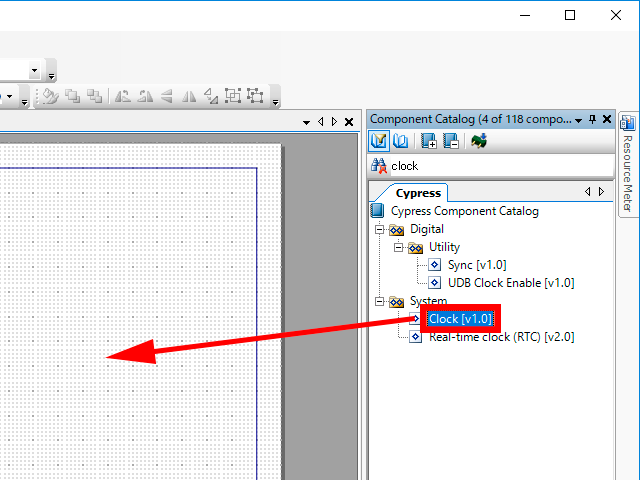Click into the 'clock' search field
Viewport: 640px width, 480px height.
click(501, 166)
